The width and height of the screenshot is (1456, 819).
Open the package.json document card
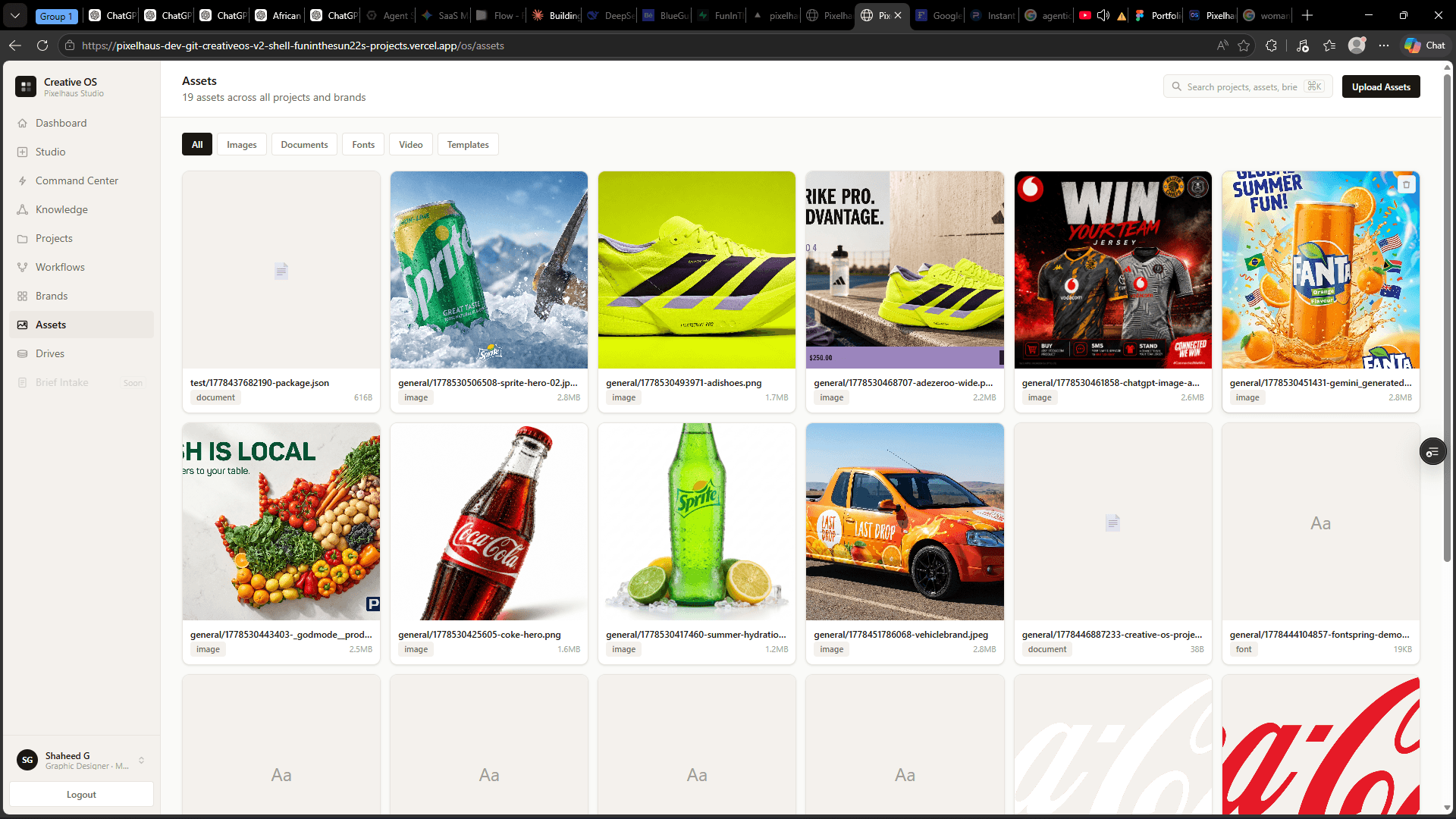pyautogui.click(x=281, y=292)
